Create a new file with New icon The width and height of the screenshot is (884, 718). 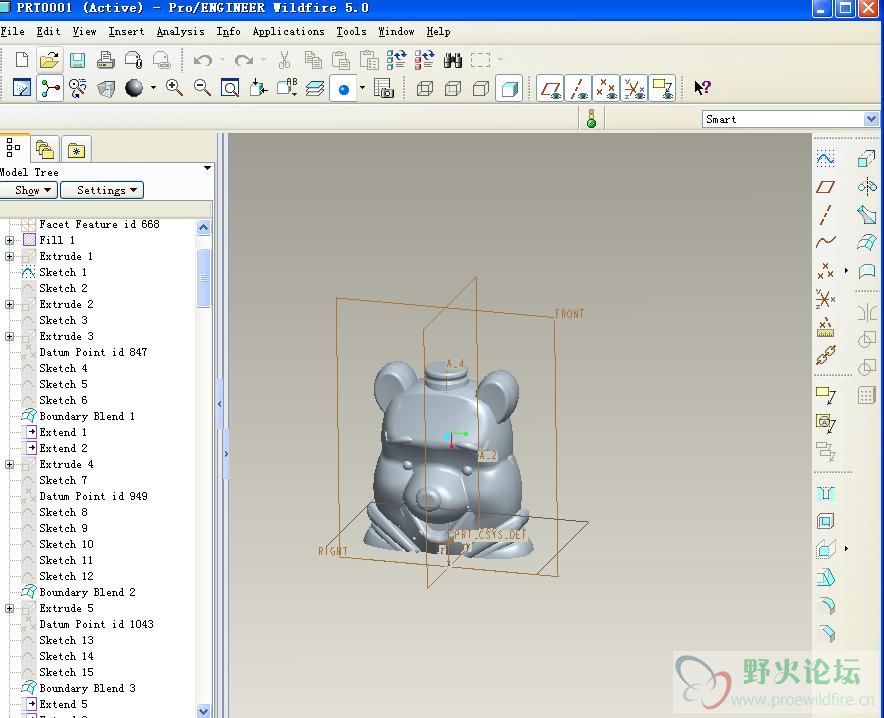click(22, 60)
